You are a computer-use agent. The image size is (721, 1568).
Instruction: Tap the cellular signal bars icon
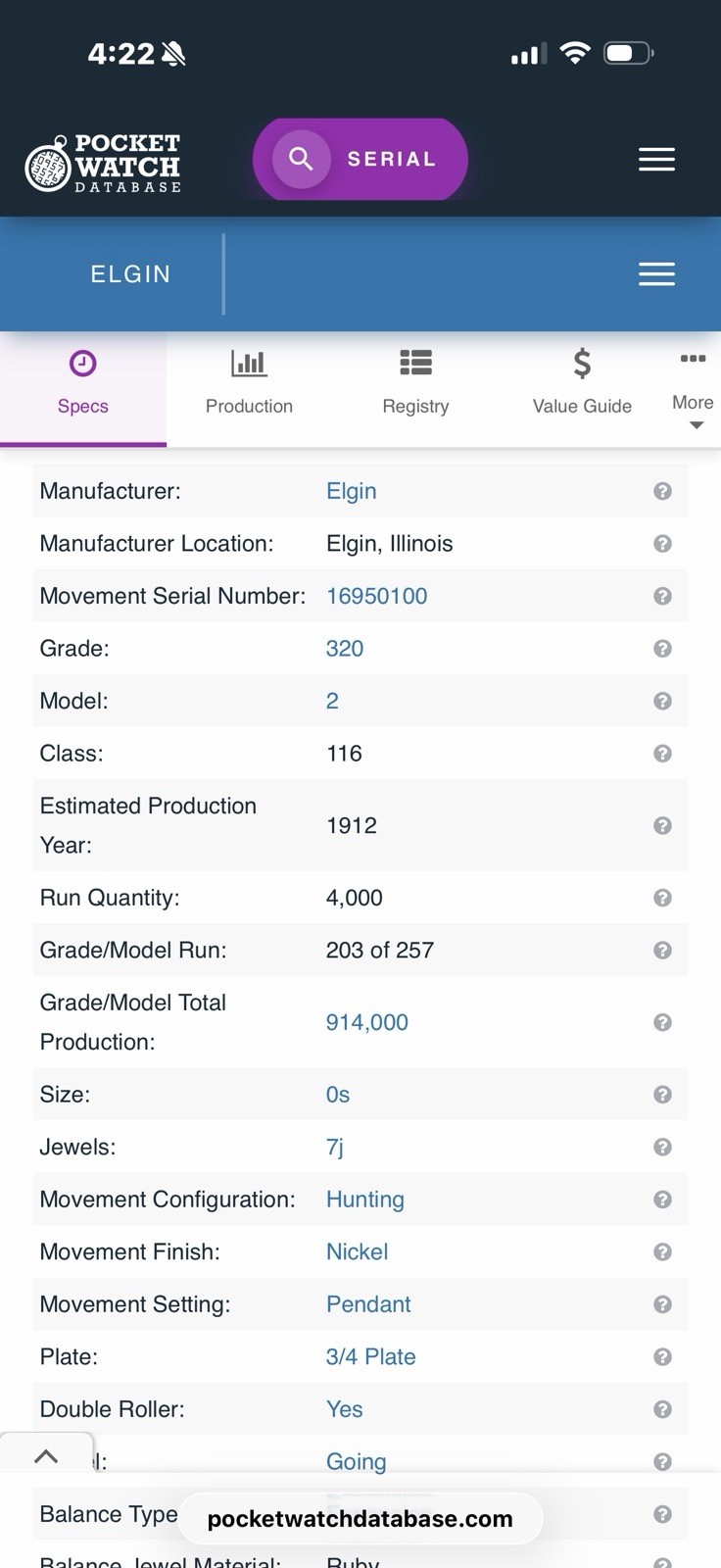click(x=528, y=54)
